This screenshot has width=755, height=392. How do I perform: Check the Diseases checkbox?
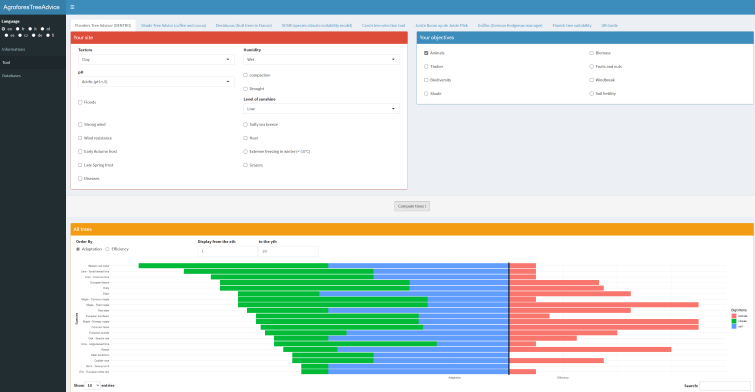pyautogui.click(x=80, y=179)
